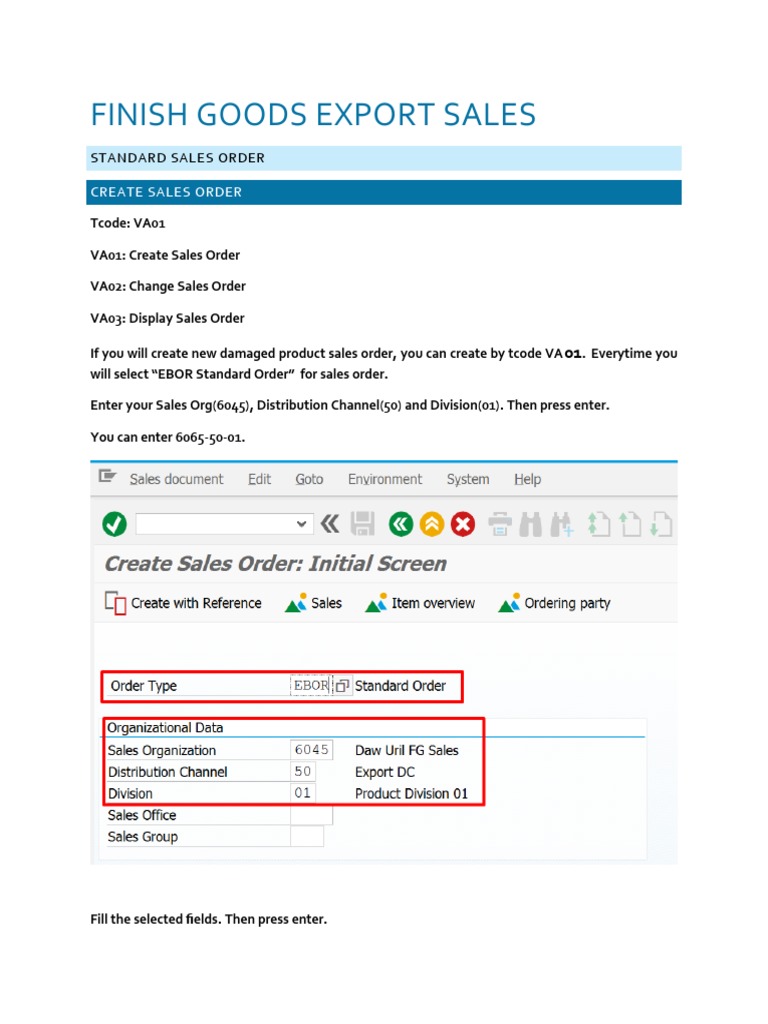This screenshot has height=1024, width=768.
Task: Click the VA03: Display Sales Order line
Action: click(167, 318)
